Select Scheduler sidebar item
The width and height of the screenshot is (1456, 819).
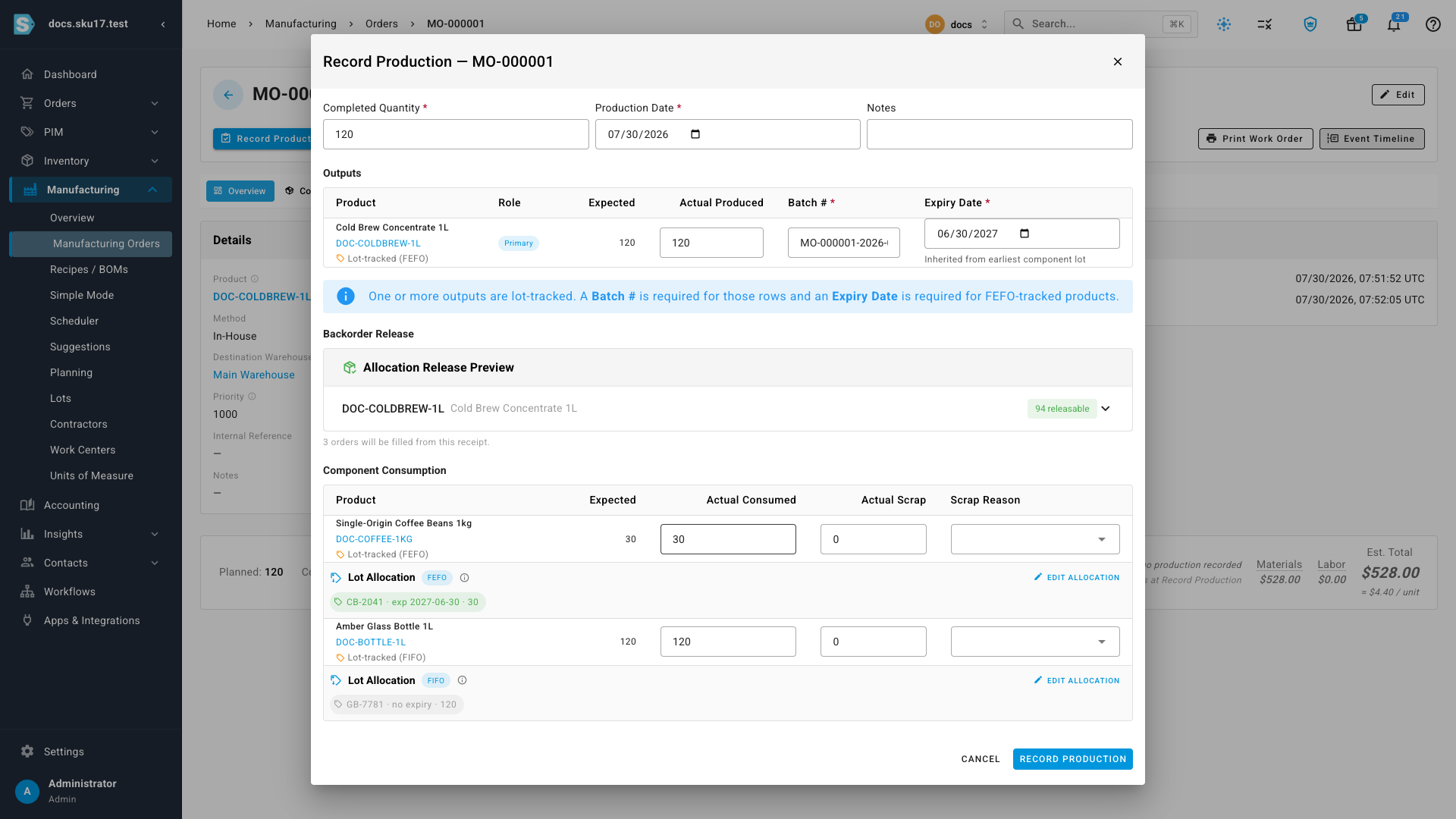point(91,321)
